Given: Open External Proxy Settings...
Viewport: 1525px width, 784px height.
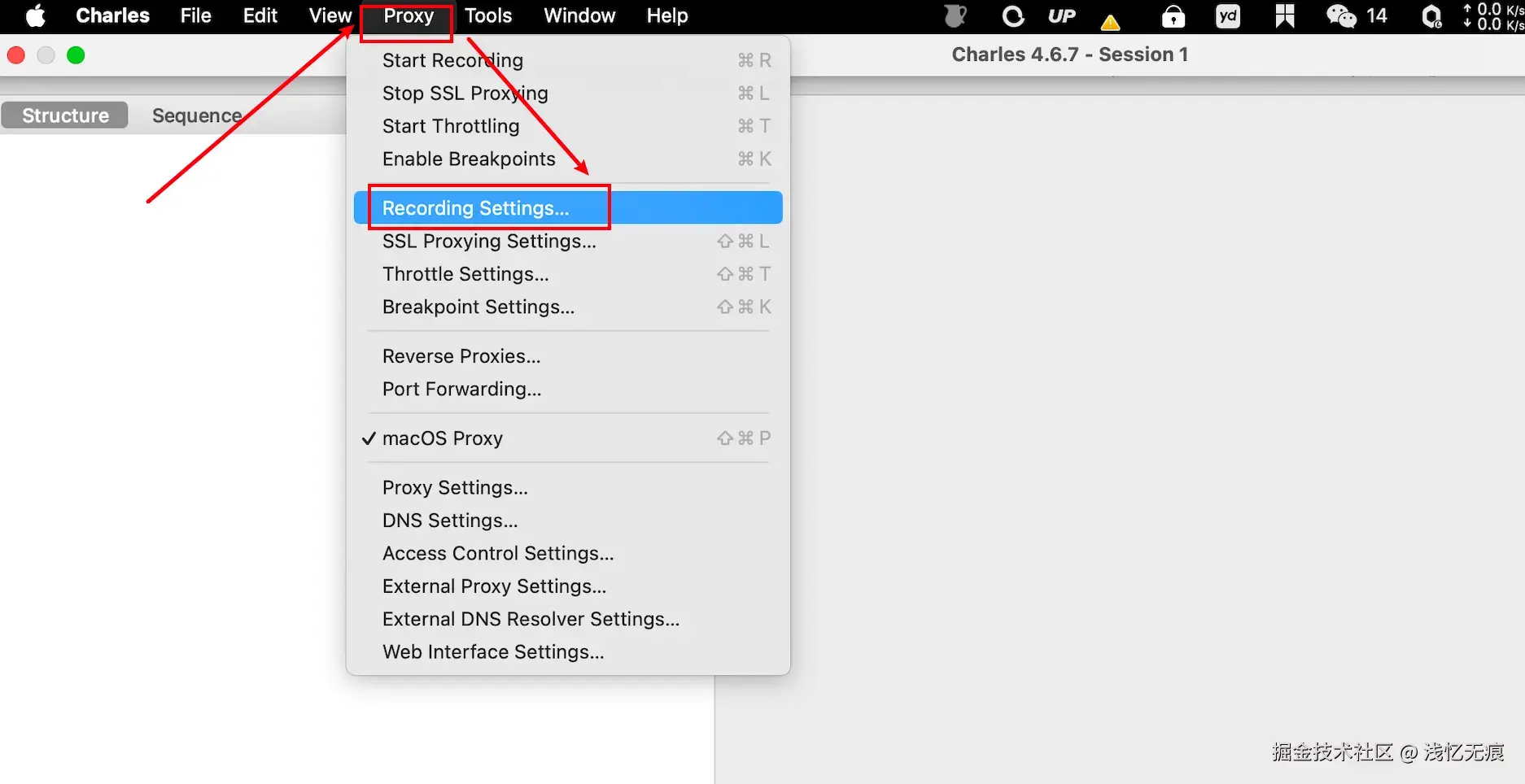Looking at the screenshot, I should [x=568, y=586].
